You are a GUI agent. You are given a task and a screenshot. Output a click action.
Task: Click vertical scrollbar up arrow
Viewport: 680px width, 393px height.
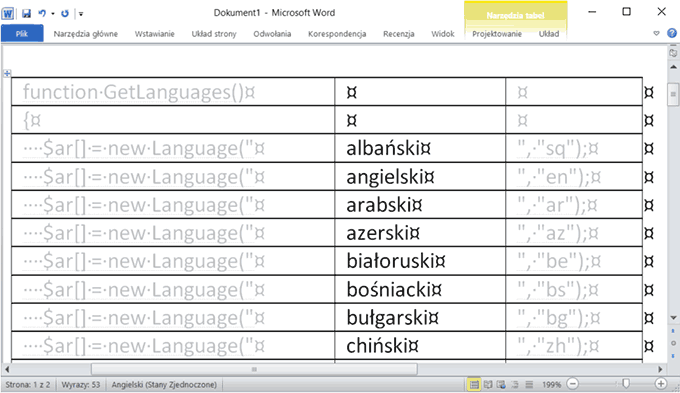pos(673,67)
